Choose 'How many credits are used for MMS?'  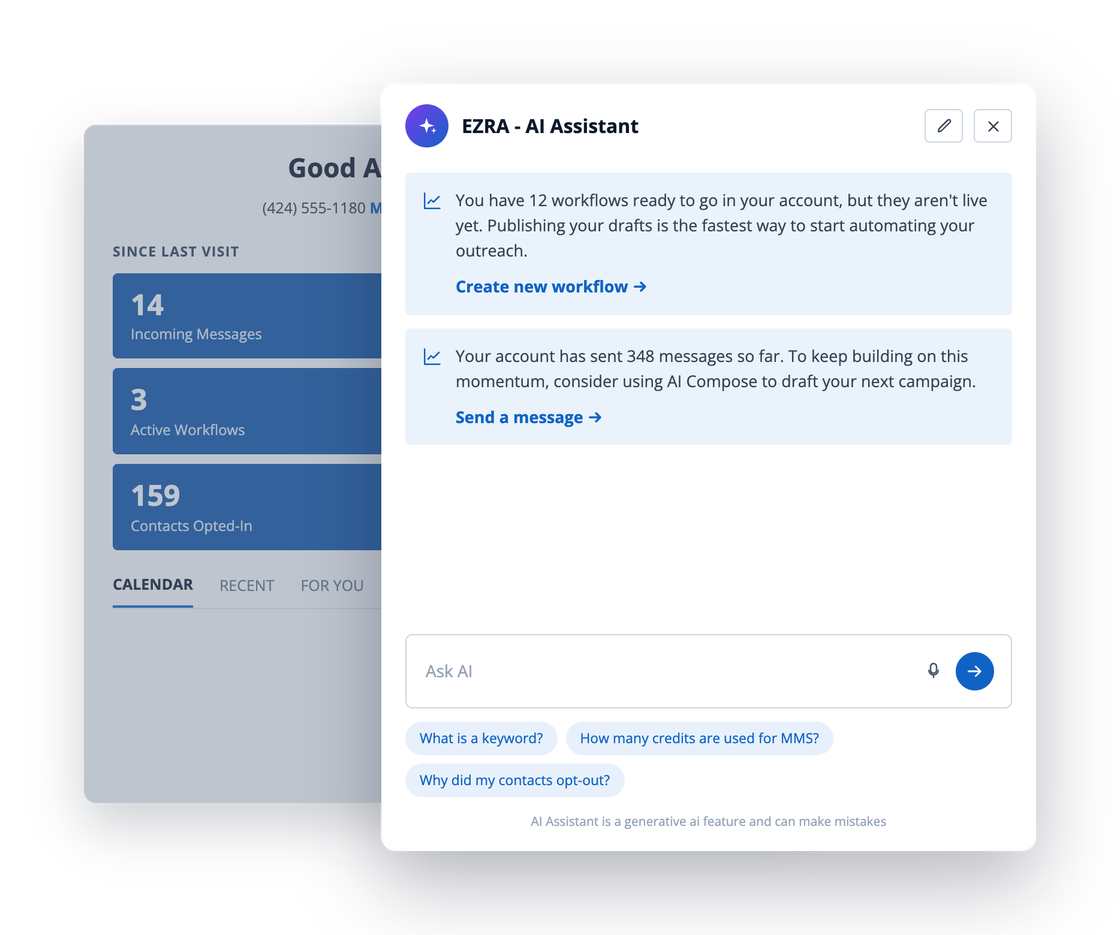[699, 738]
